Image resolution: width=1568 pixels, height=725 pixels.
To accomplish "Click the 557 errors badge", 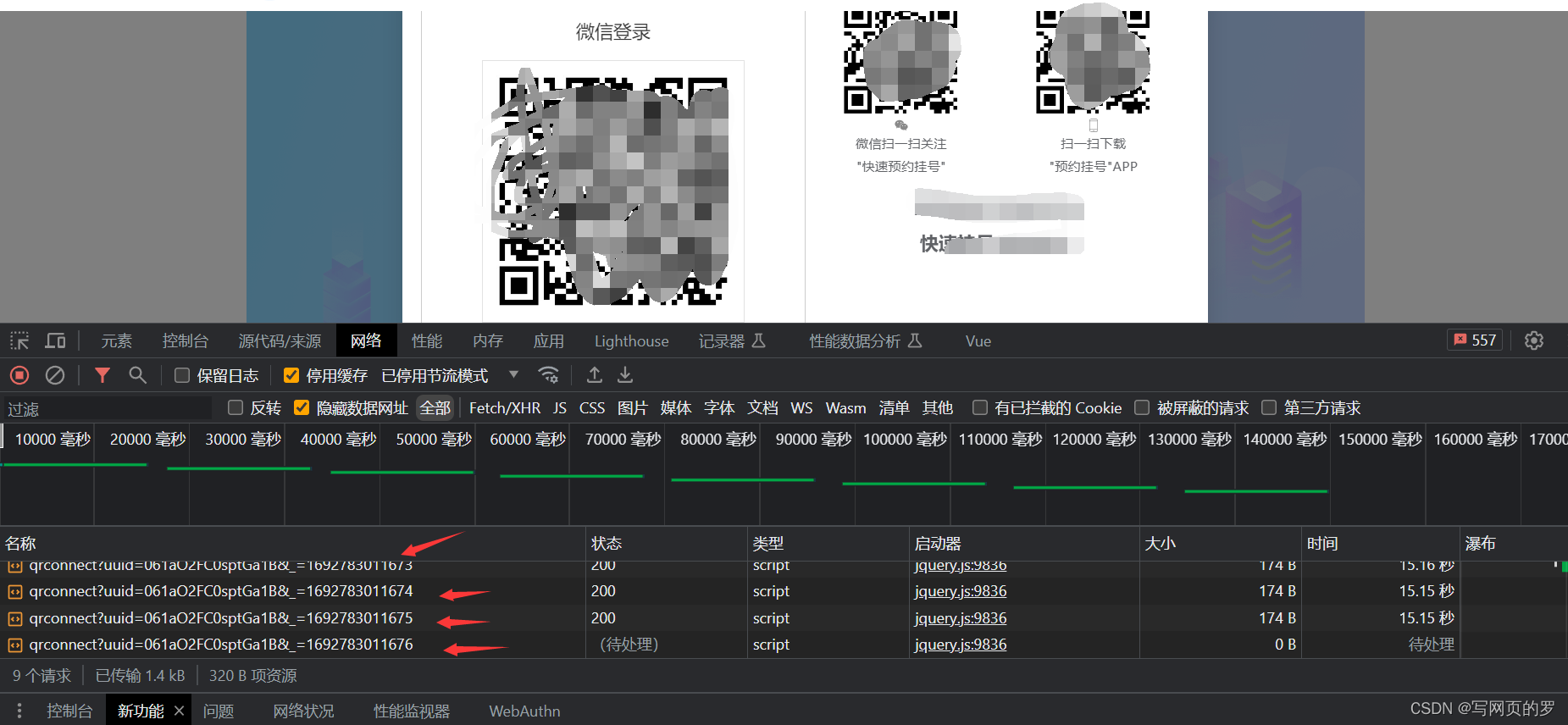I will [1475, 340].
